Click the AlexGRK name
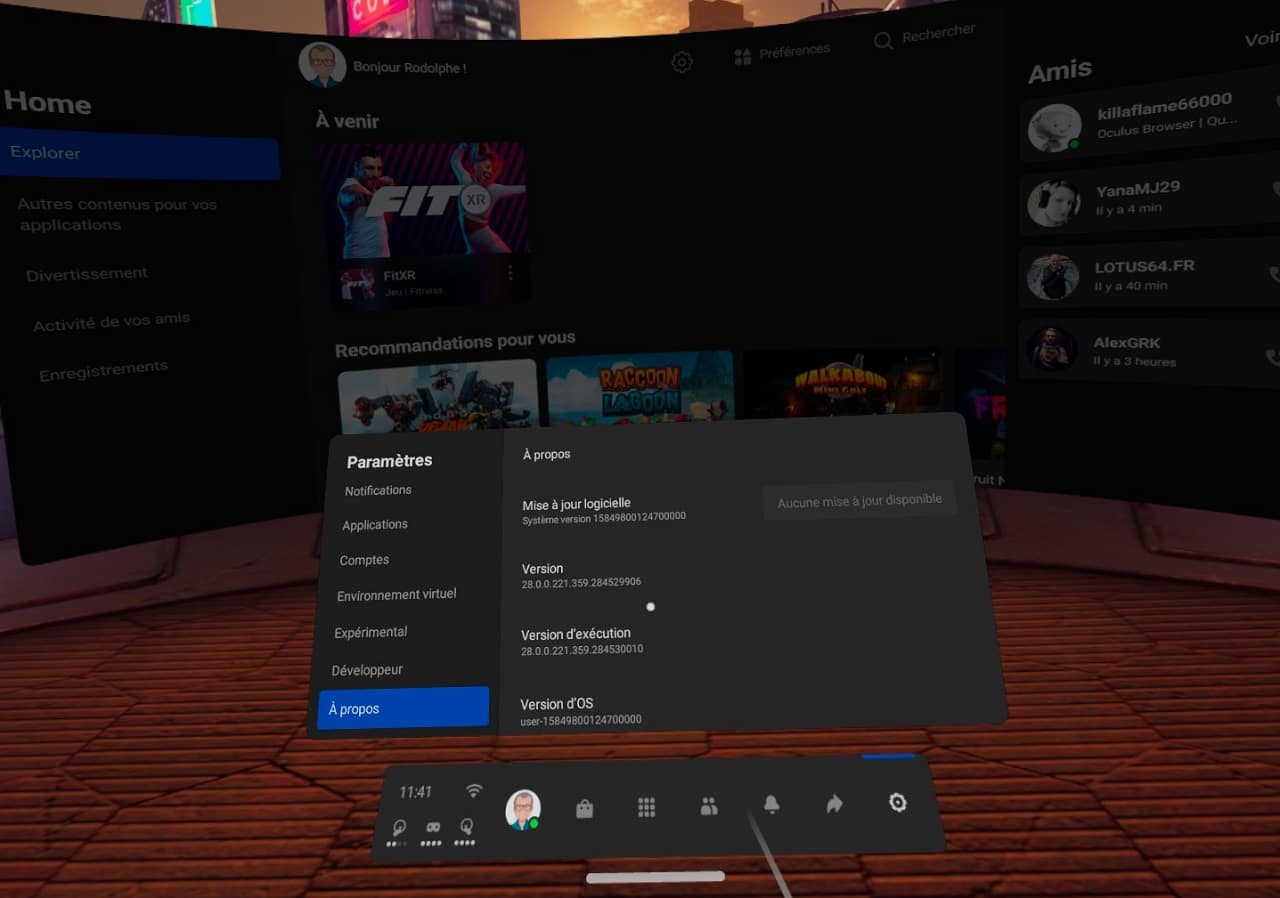The height and width of the screenshot is (898, 1280). click(x=1127, y=343)
